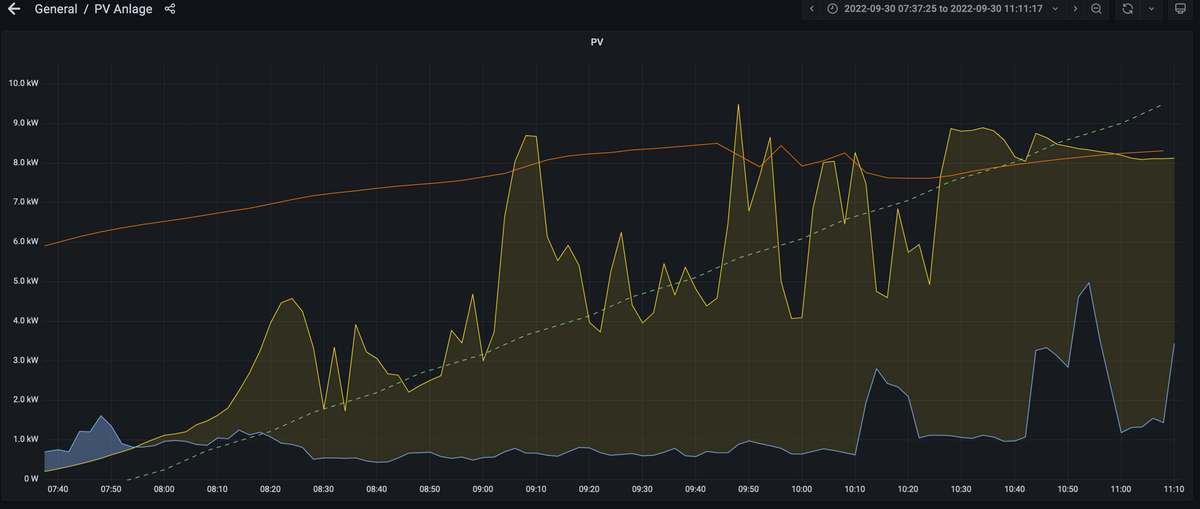The width and height of the screenshot is (1200, 509).
Task: Open the time range picker
Action: coord(943,9)
